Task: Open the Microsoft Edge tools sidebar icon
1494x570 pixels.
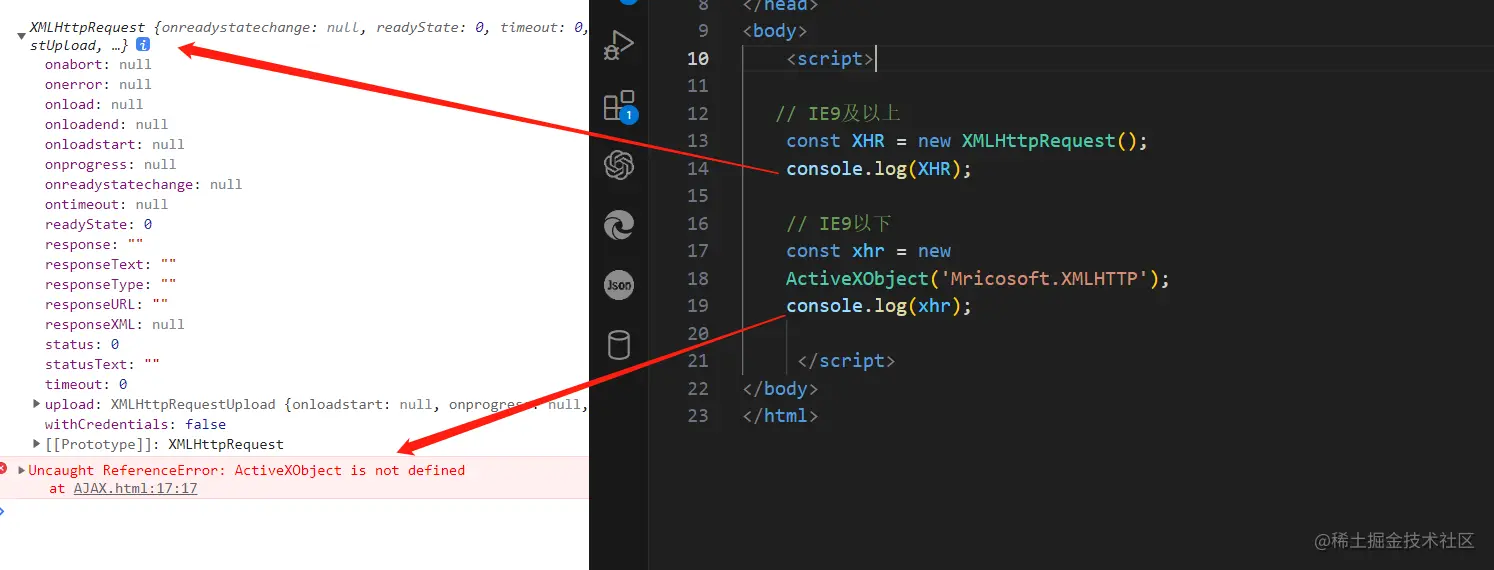Action: pyautogui.click(x=619, y=225)
